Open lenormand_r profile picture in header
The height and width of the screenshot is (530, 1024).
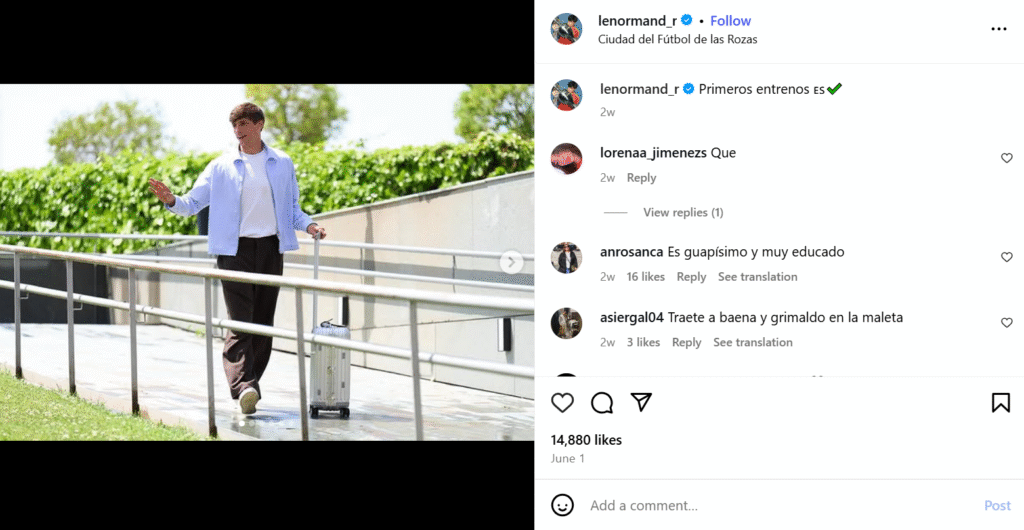tap(567, 29)
